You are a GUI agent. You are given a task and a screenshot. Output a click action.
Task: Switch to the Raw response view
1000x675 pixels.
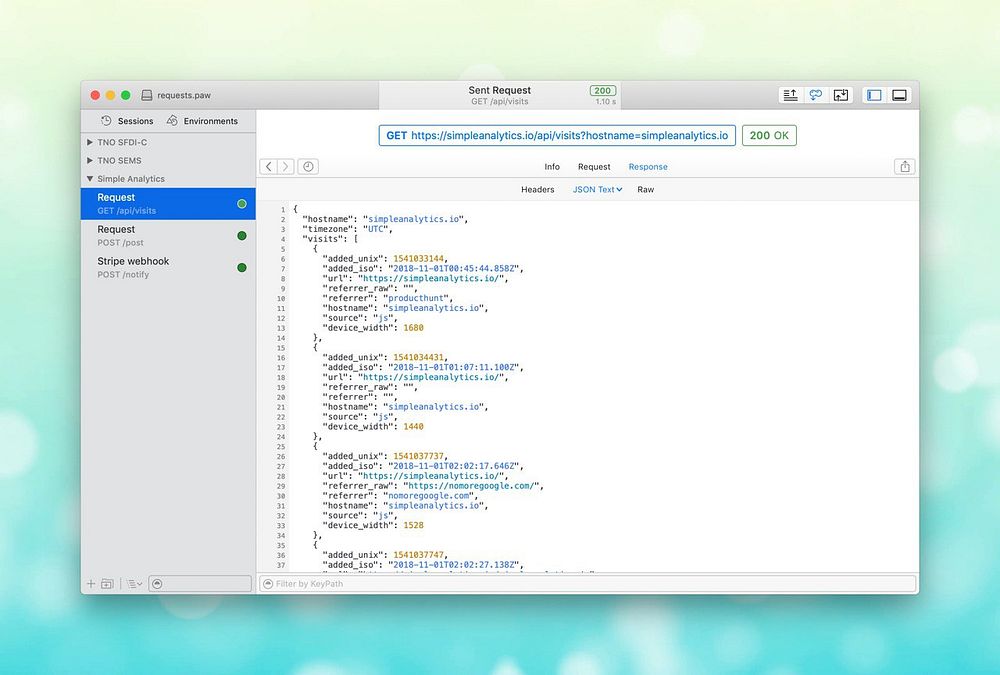tap(646, 189)
